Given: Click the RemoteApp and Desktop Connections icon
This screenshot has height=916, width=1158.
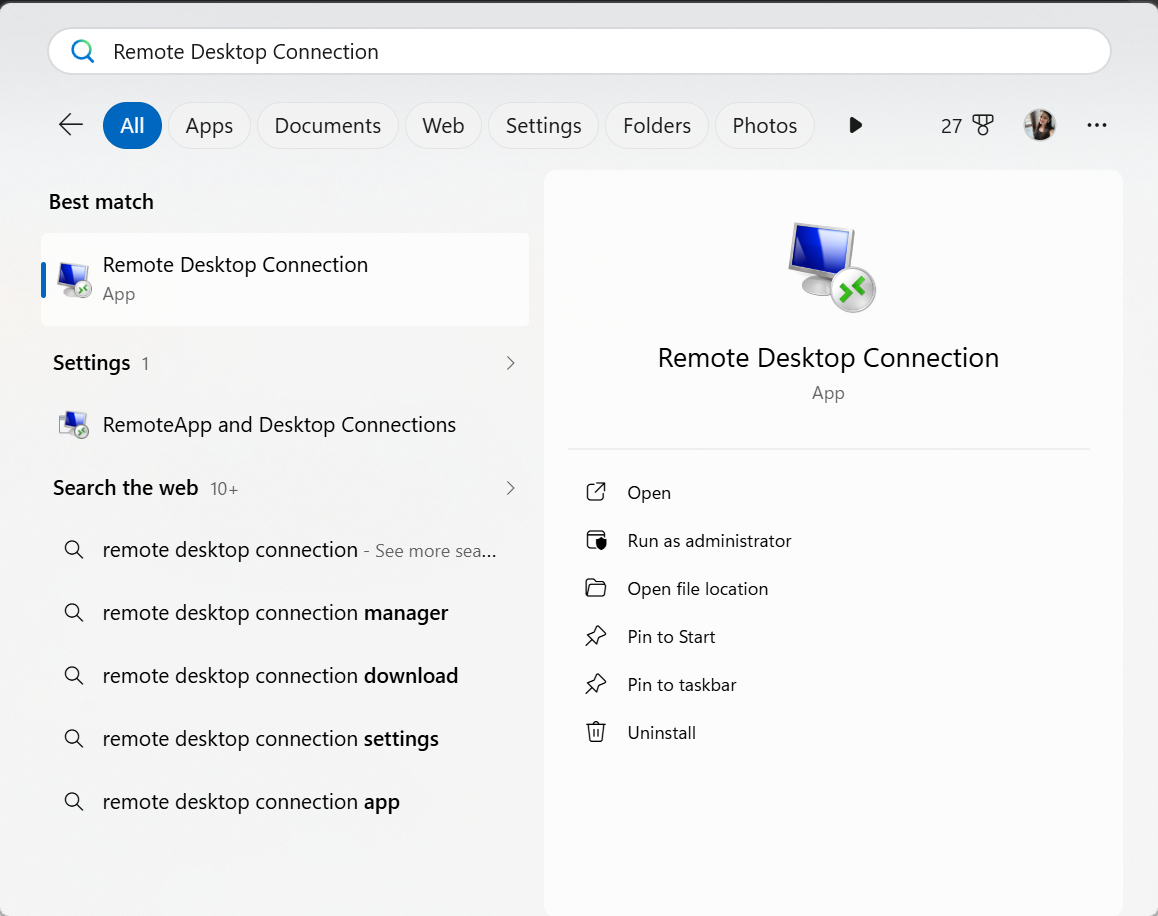Looking at the screenshot, I should pyautogui.click(x=74, y=425).
